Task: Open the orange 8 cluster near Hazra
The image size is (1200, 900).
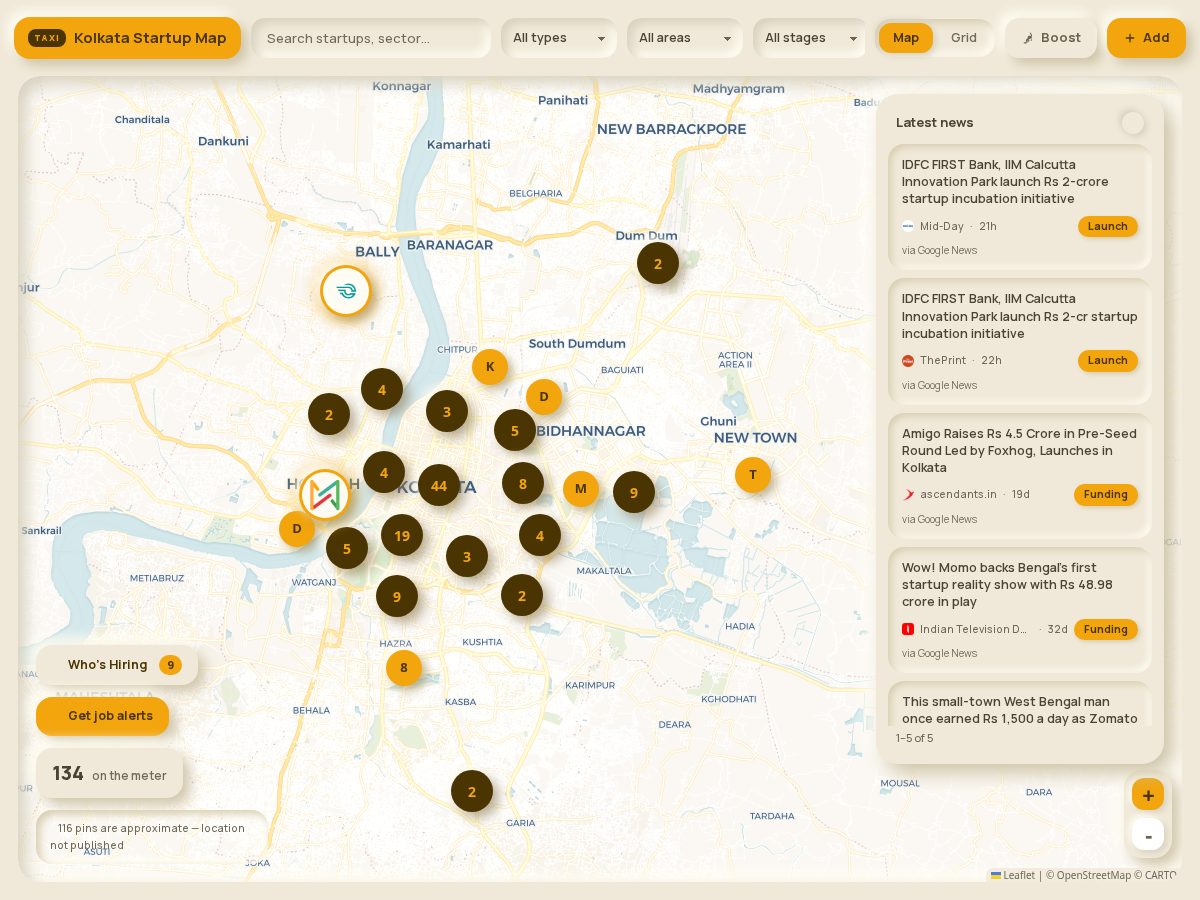Action: [x=404, y=668]
